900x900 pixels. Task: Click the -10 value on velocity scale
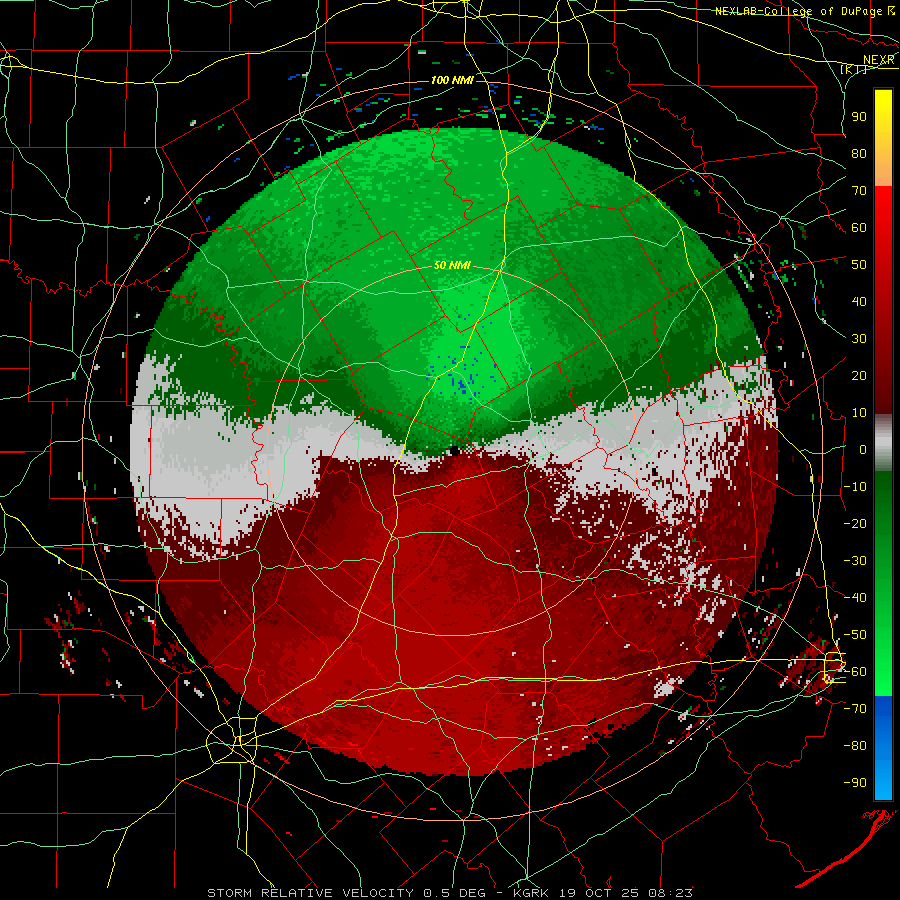(855, 487)
